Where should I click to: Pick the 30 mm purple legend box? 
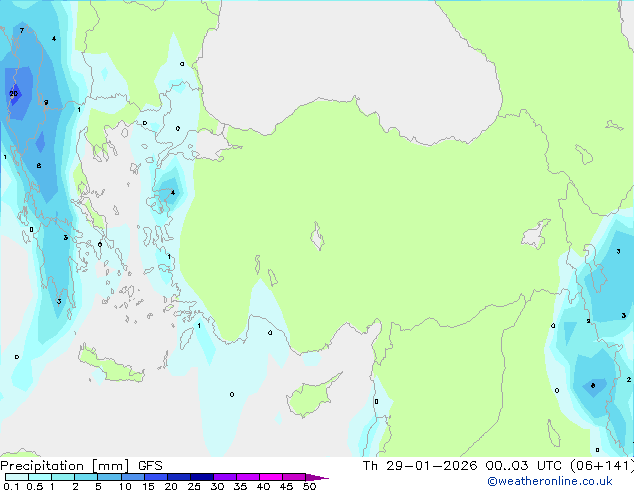pos(225,477)
